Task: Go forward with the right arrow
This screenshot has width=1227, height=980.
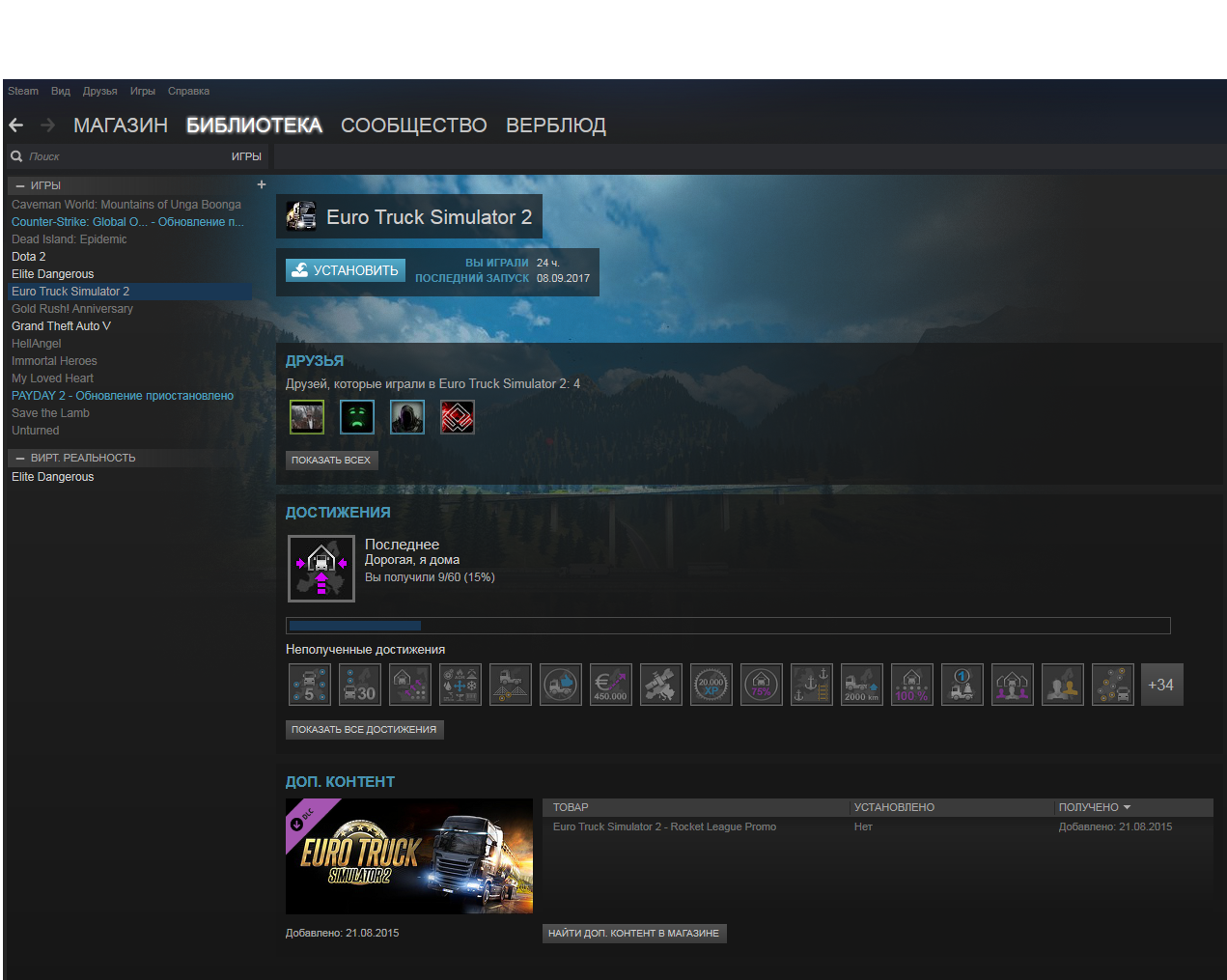Action: coord(47,126)
